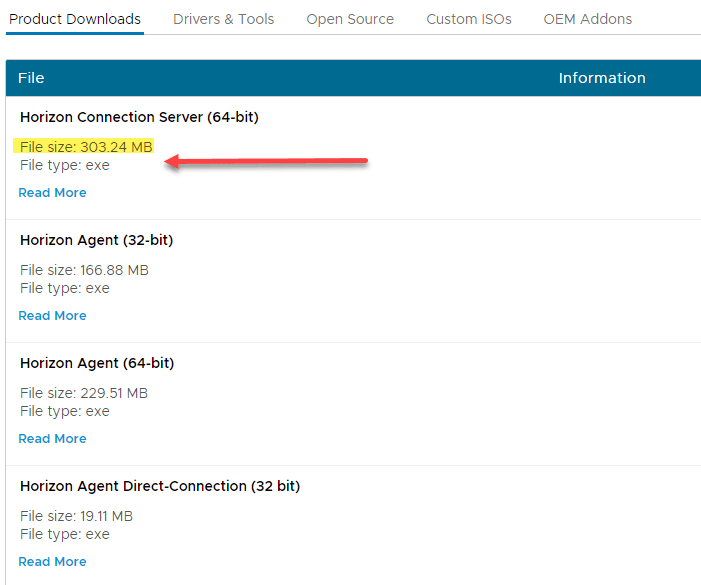
Task: Select the Horizon Agent (64-bit) title
Action: tap(97, 363)
